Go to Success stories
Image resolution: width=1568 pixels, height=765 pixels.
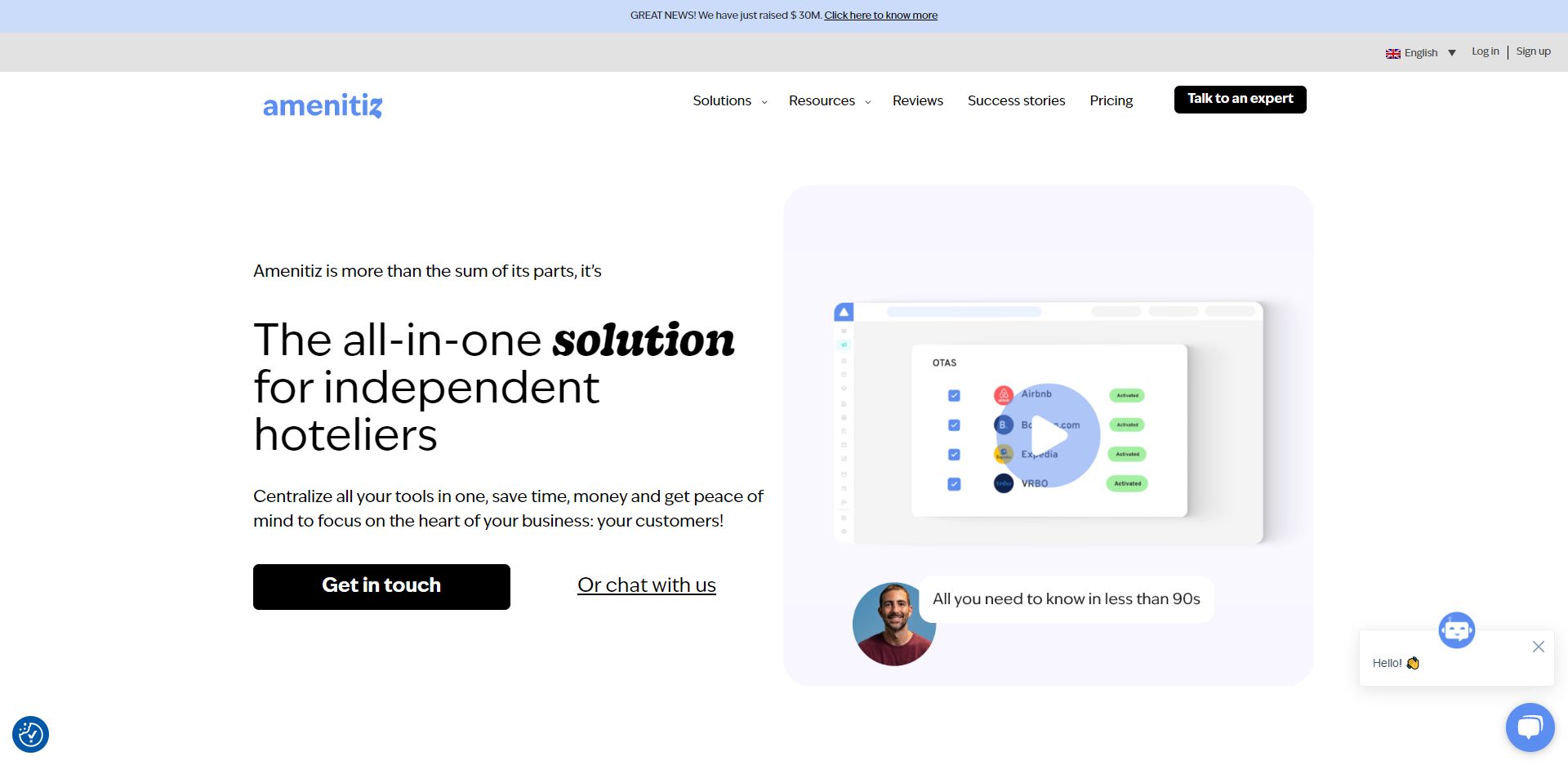tap(1016, 100)
